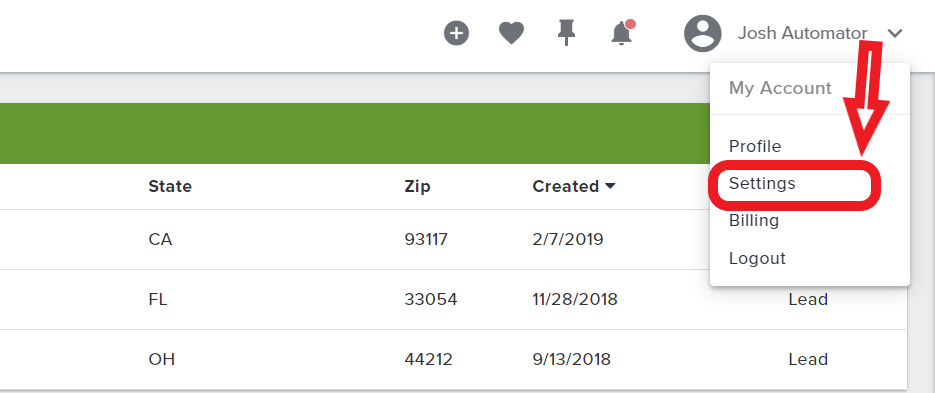Choose Settings in the account menu
The width and height of the screenshot is (935, 393).
762,183
